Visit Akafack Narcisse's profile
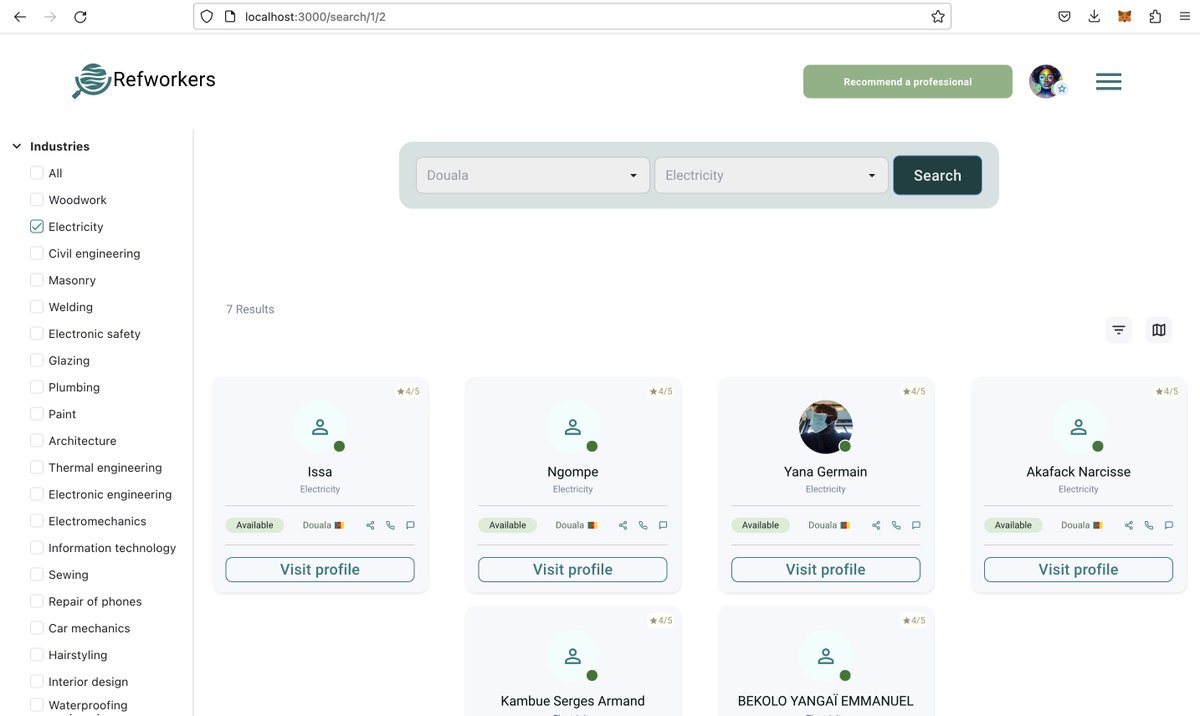Image resolution: width=1200 pixels, height=716 pixels. pos(1079,569)
